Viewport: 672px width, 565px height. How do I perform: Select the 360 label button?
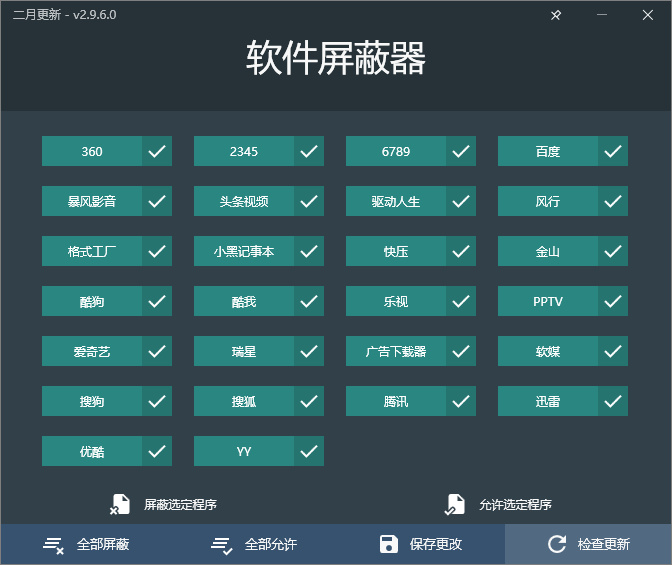92,151
